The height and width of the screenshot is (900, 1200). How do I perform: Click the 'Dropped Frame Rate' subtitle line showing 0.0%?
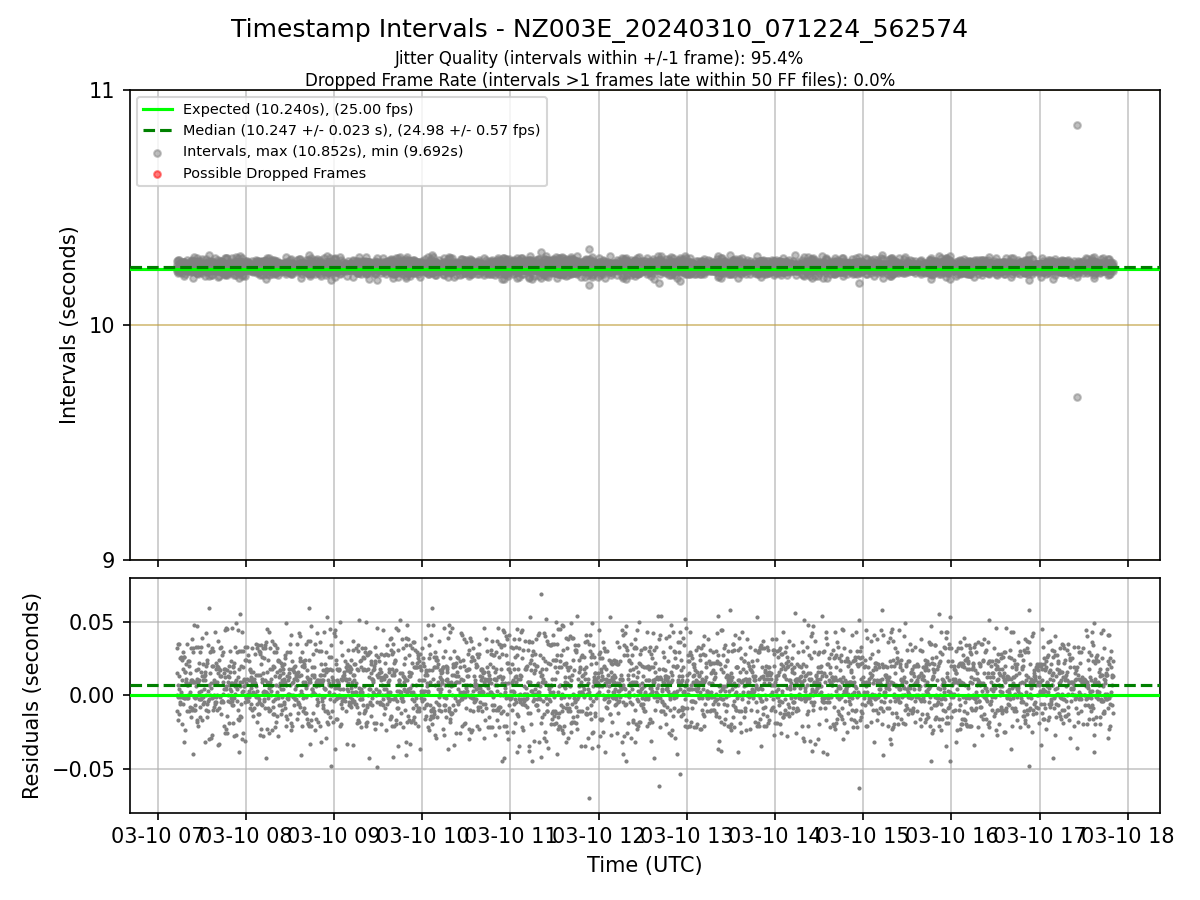tap(599, 80)
